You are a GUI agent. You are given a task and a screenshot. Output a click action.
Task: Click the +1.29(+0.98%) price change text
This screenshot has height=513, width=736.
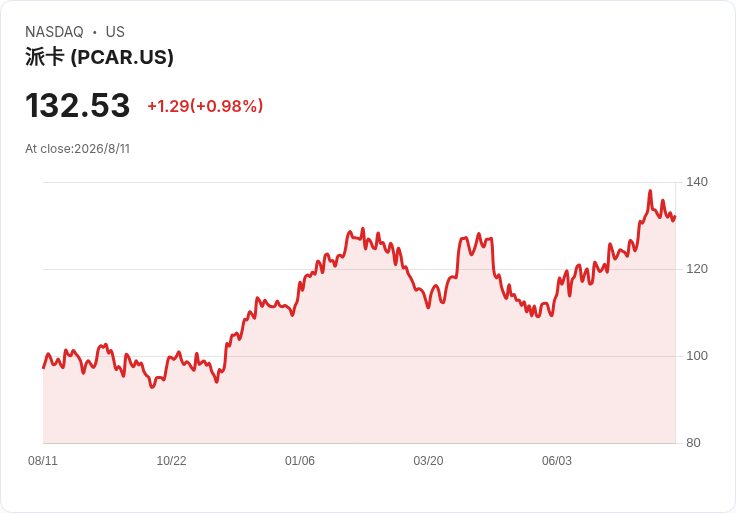pos(205,106)
